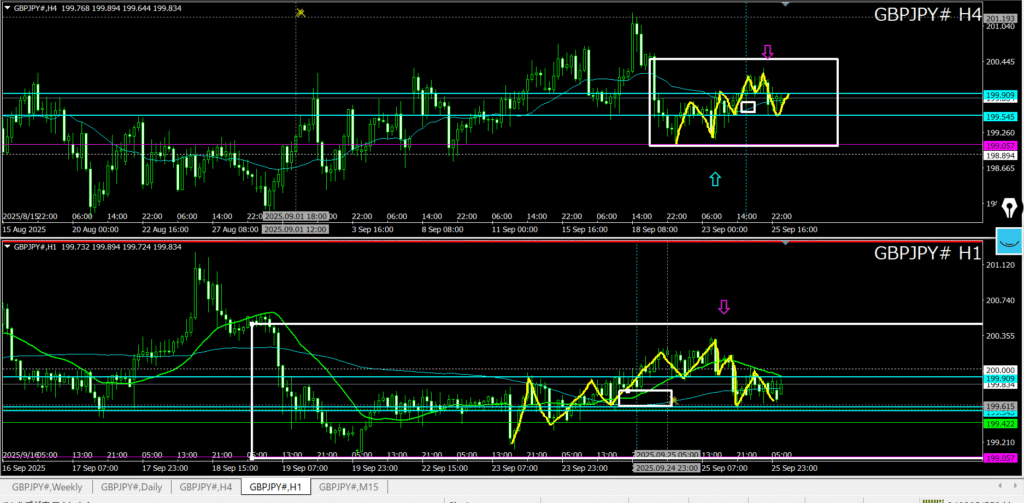Click the 2025.09.01 18:00 date label

point(296,216)
